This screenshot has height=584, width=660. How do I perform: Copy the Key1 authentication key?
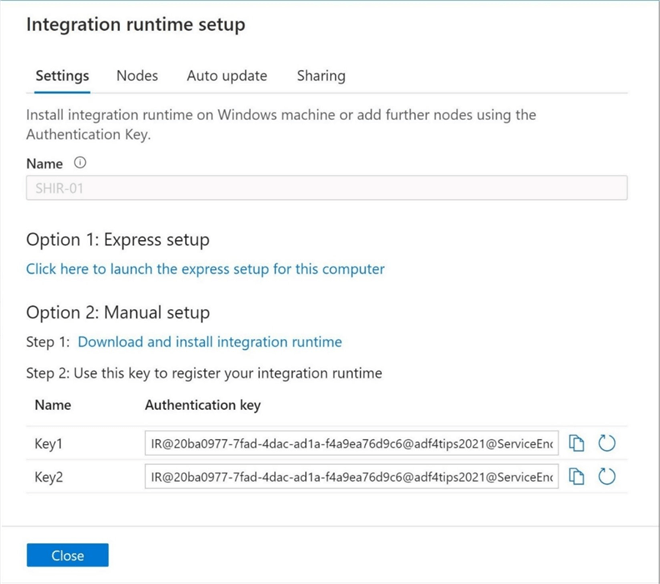pyautogui.click(x=577, y=443)
